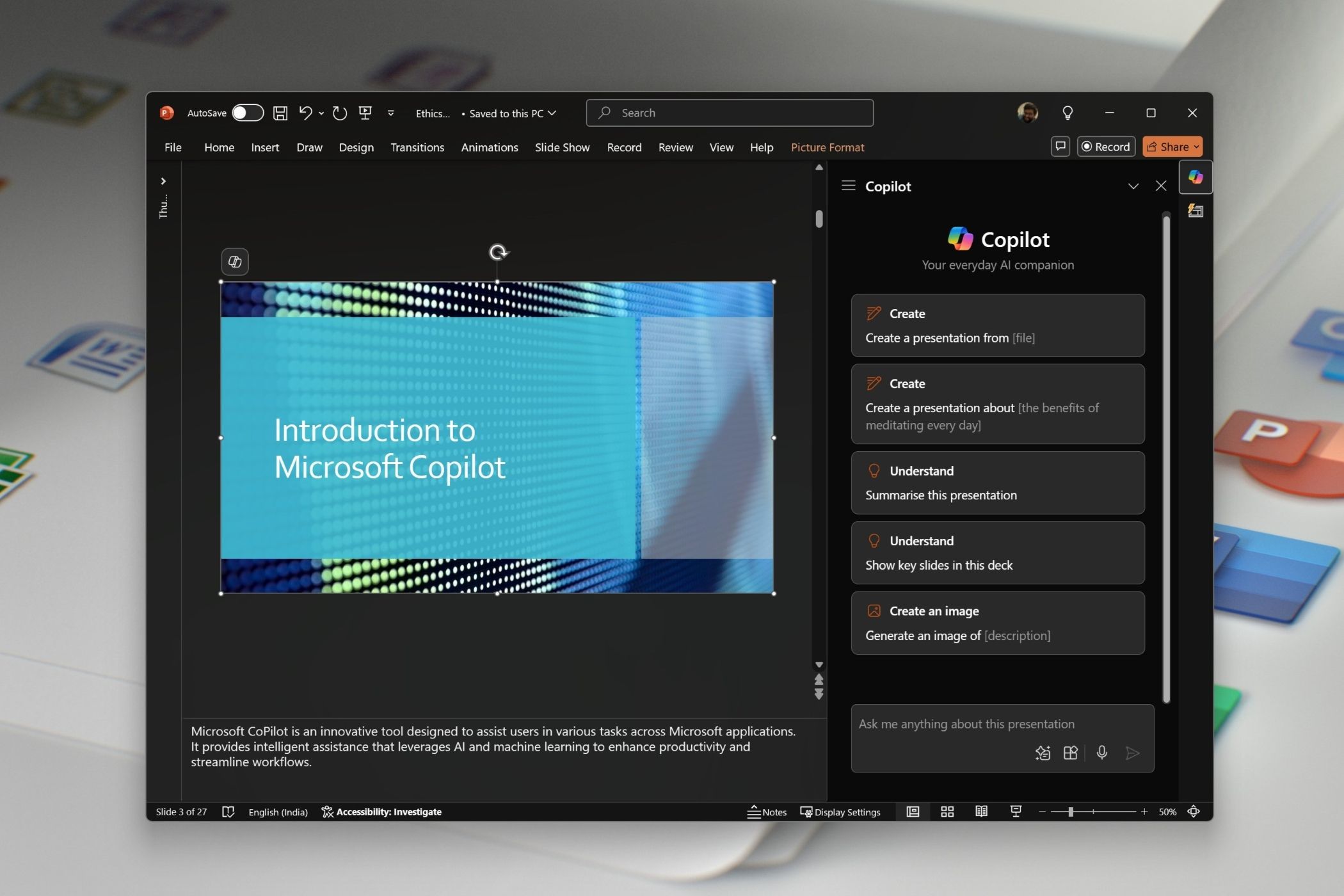1344x896 pixels.
Task: Open the Comments icon near Record button
Action: click(1060, 147)
